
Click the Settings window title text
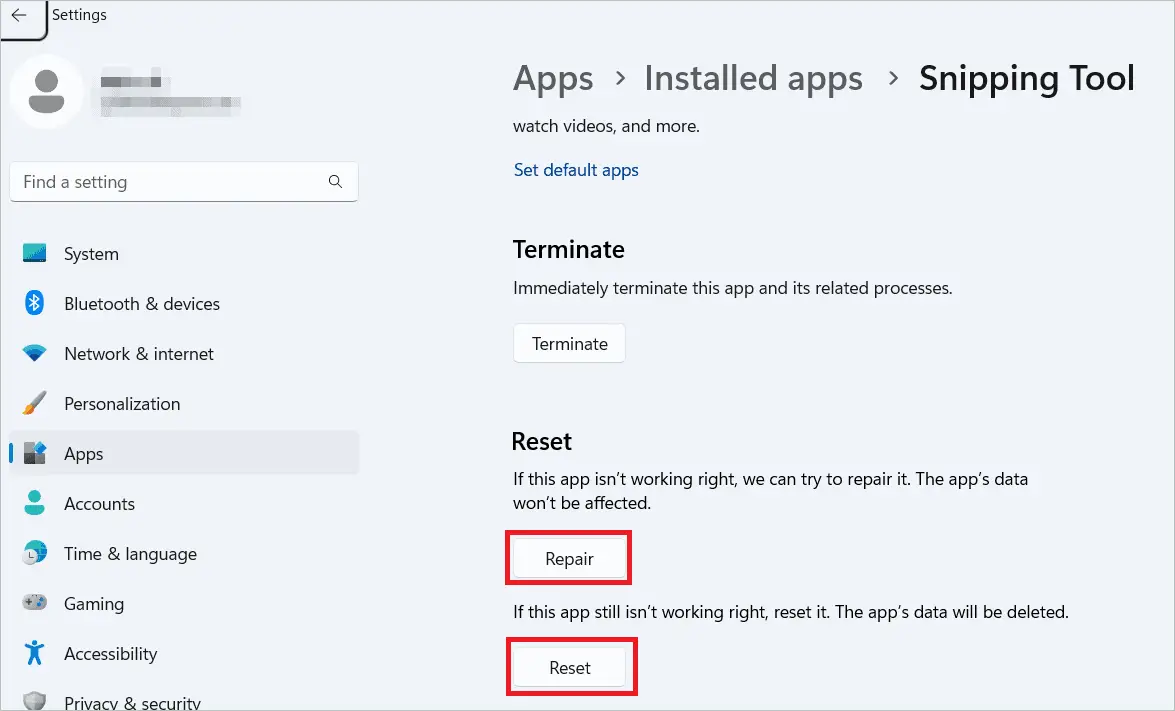click(79, 15)
